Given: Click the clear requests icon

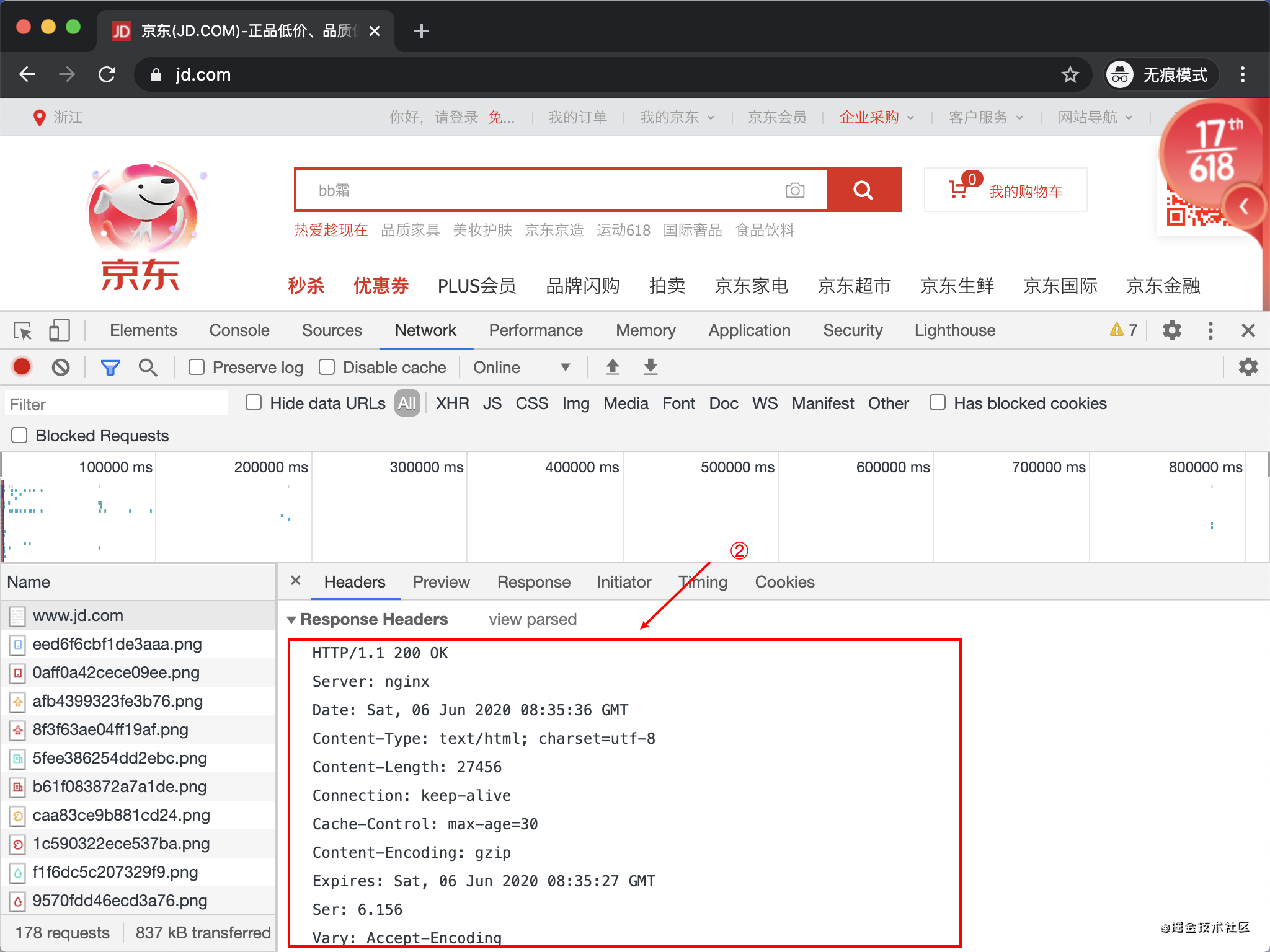Looking at the screenshot, I should 61,368.
